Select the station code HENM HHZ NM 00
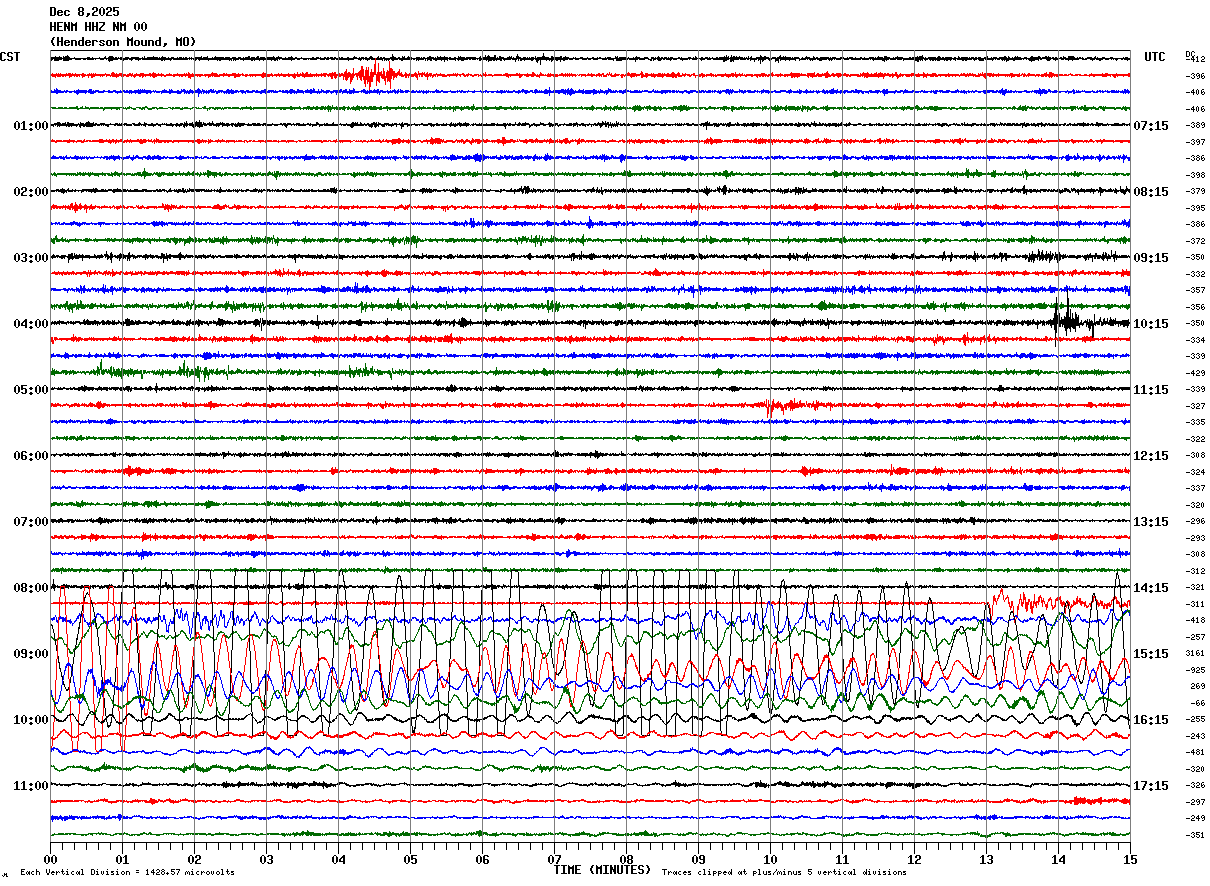 click(98, 27)
